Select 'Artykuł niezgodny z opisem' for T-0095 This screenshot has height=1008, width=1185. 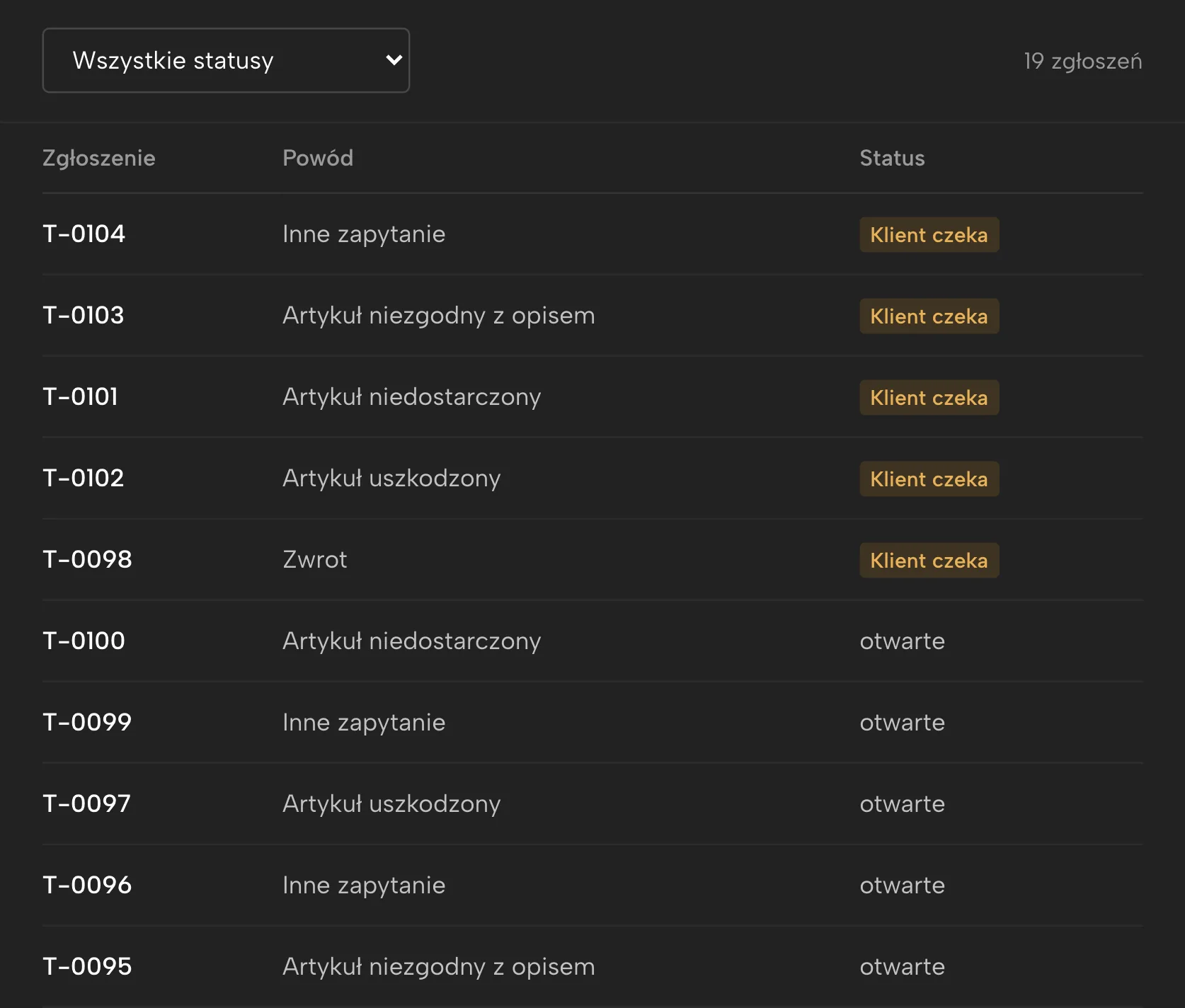[439, 966]
